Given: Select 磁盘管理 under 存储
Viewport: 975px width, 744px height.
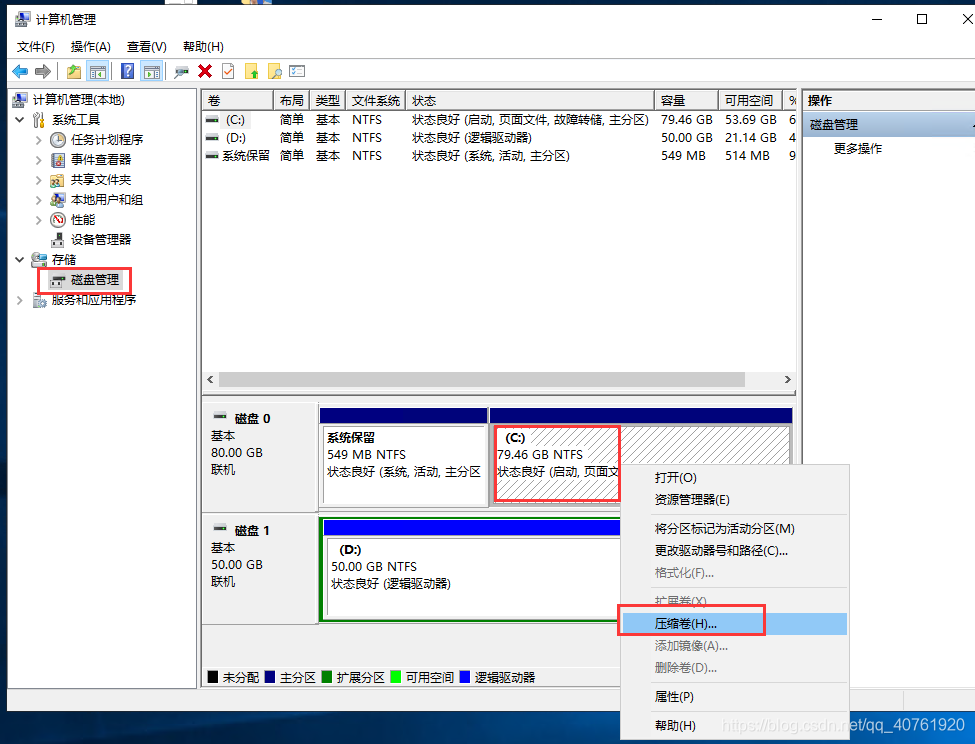Looking at the screenshot, I should 95,280.
